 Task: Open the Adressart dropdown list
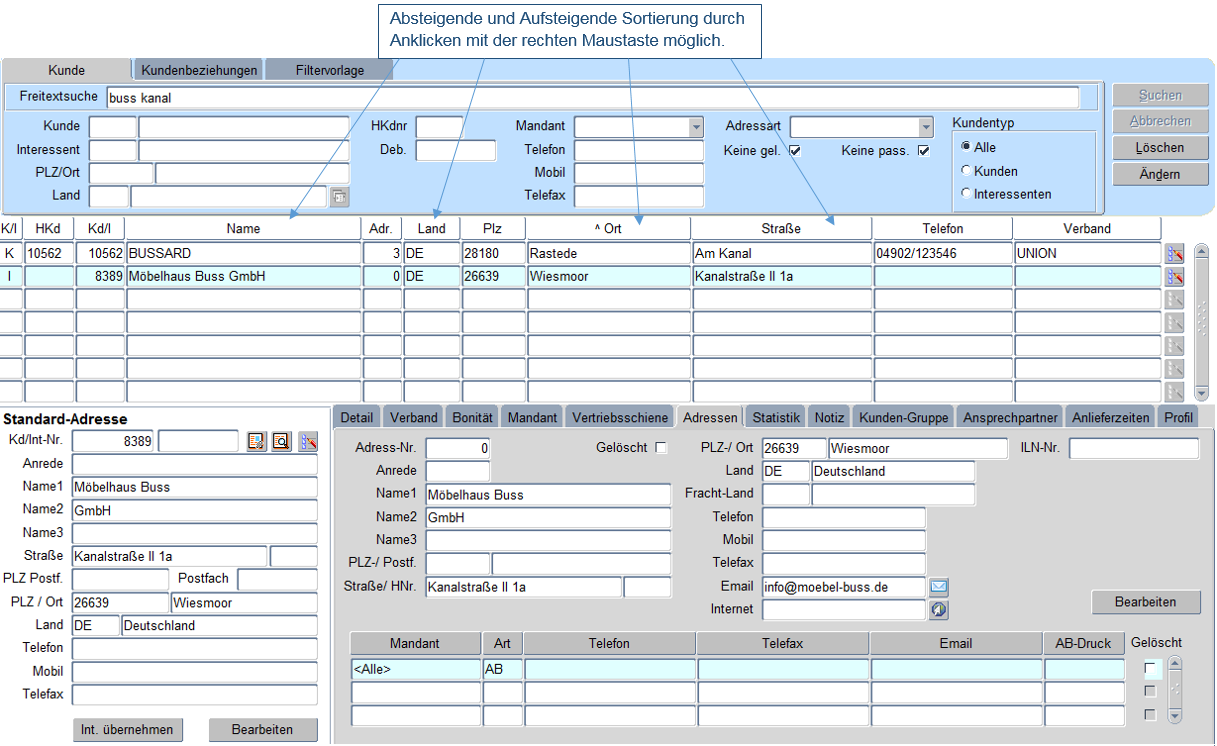click(926, 127)
